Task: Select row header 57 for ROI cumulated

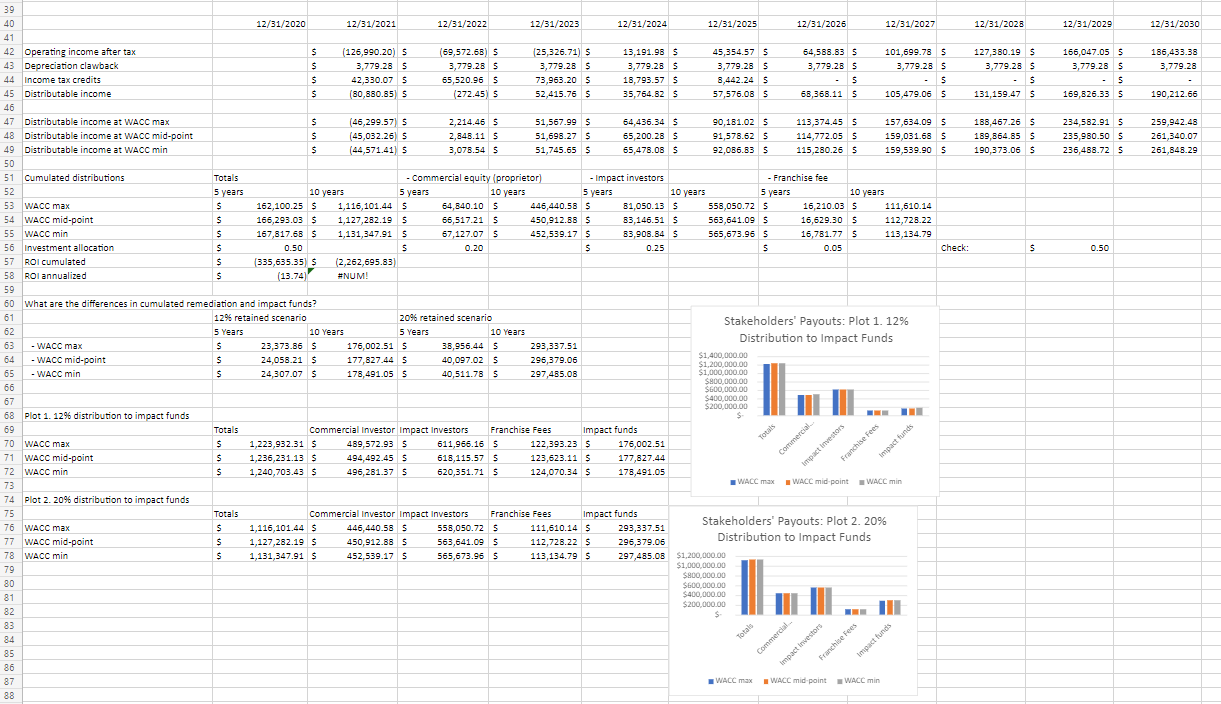Action: click(x=8, y=261)
